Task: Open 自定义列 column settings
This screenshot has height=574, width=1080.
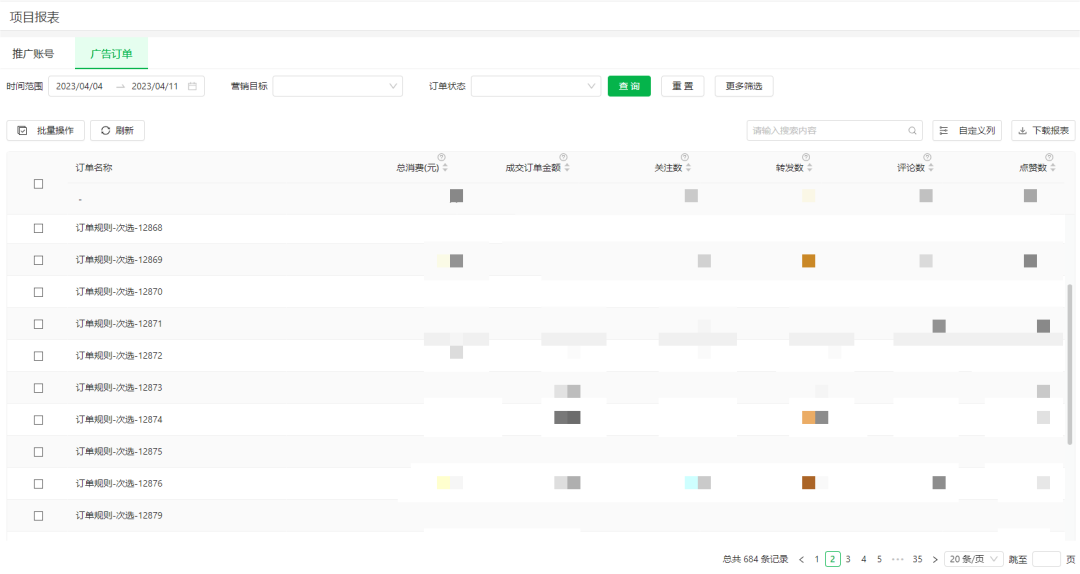Action: pyautogui.click(x=967, y=130)
